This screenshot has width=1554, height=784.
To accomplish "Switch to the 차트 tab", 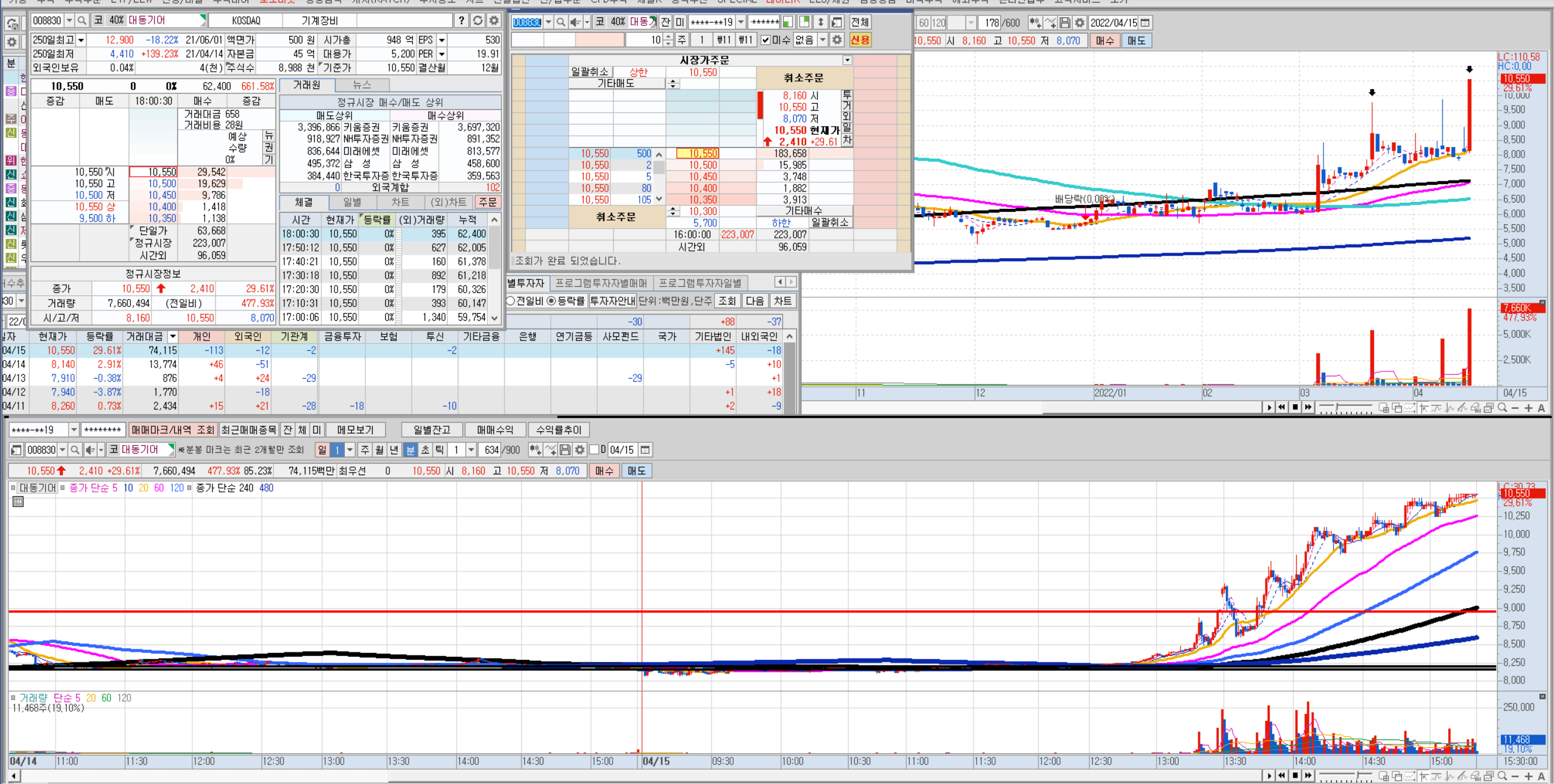I will pyautogui.click(x=400, y=202).
